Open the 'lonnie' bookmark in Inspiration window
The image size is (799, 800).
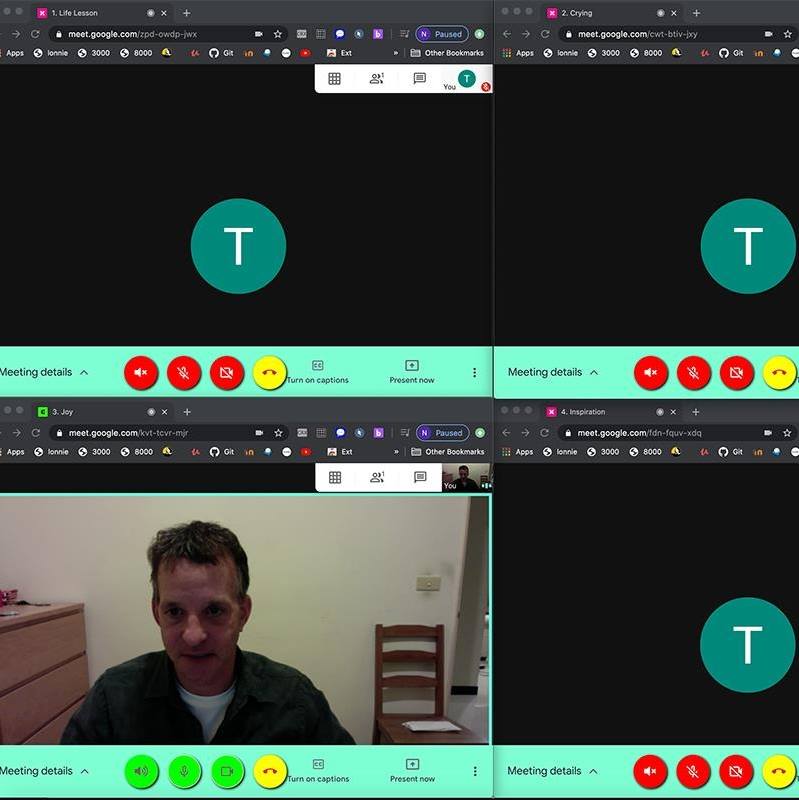[560, 452]
